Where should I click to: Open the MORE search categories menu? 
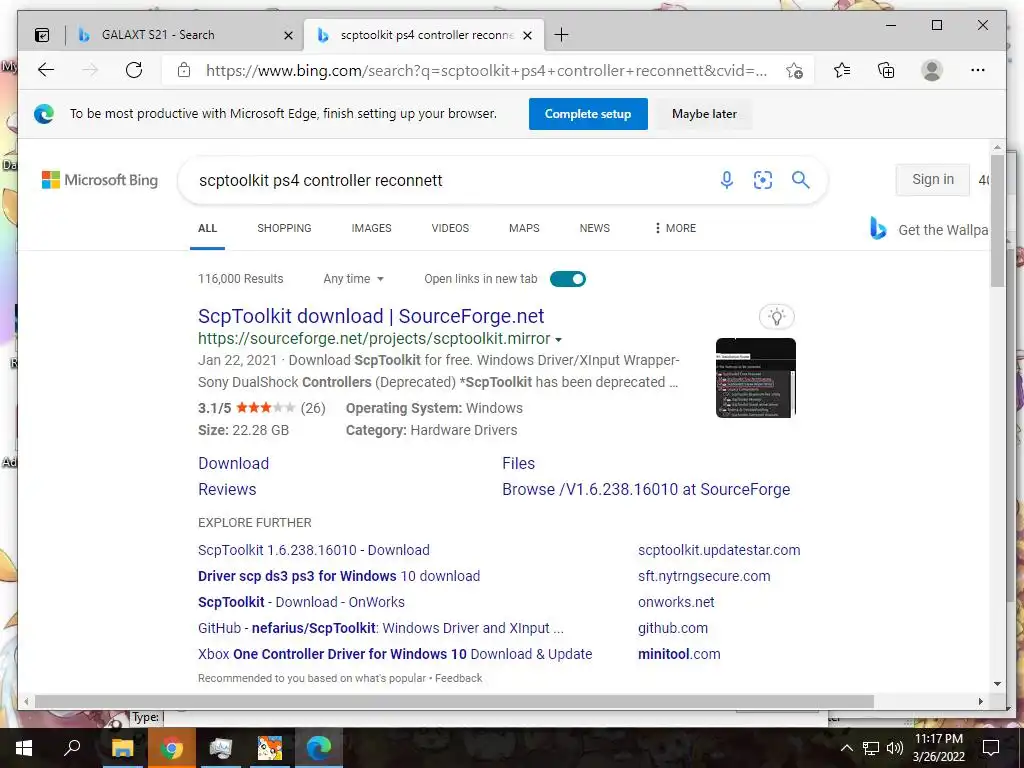675,228
